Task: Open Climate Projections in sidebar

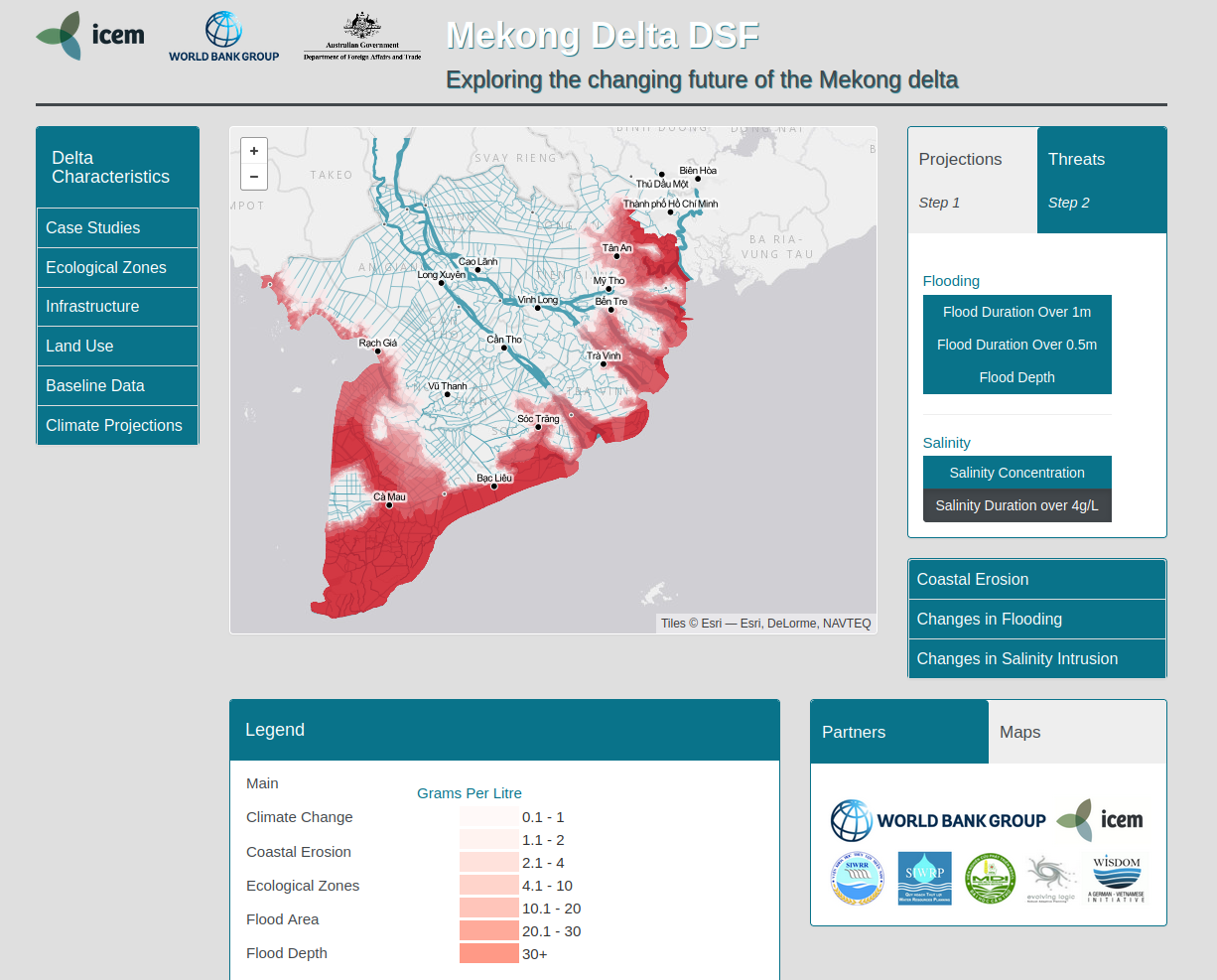Action: coord(117,425)
